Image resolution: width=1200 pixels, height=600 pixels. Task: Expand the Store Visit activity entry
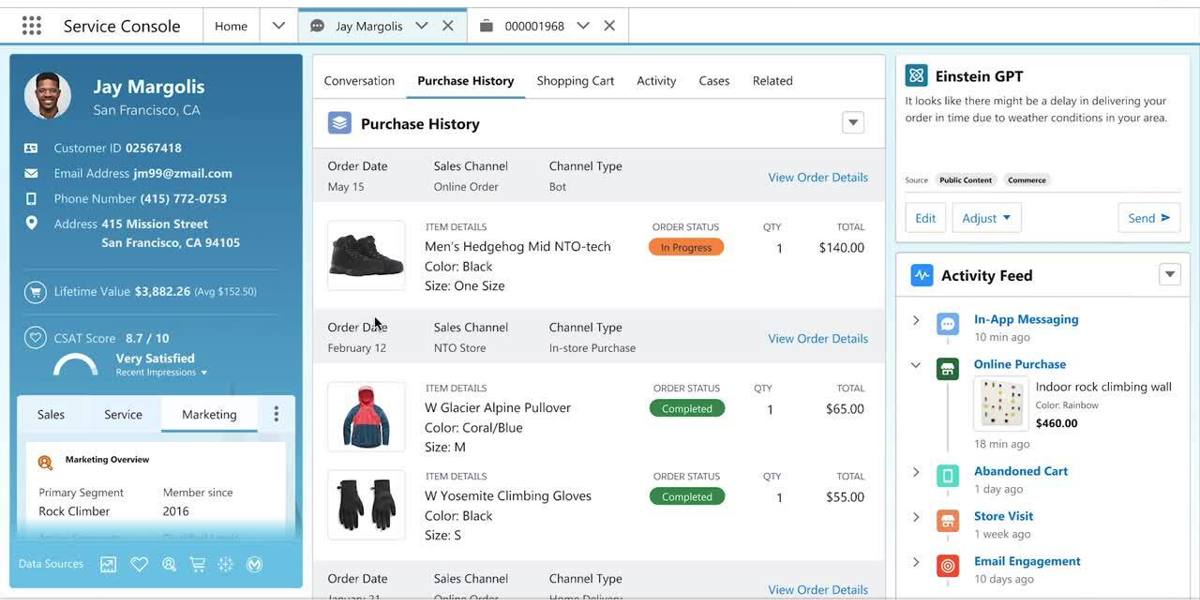coord(916,517)
